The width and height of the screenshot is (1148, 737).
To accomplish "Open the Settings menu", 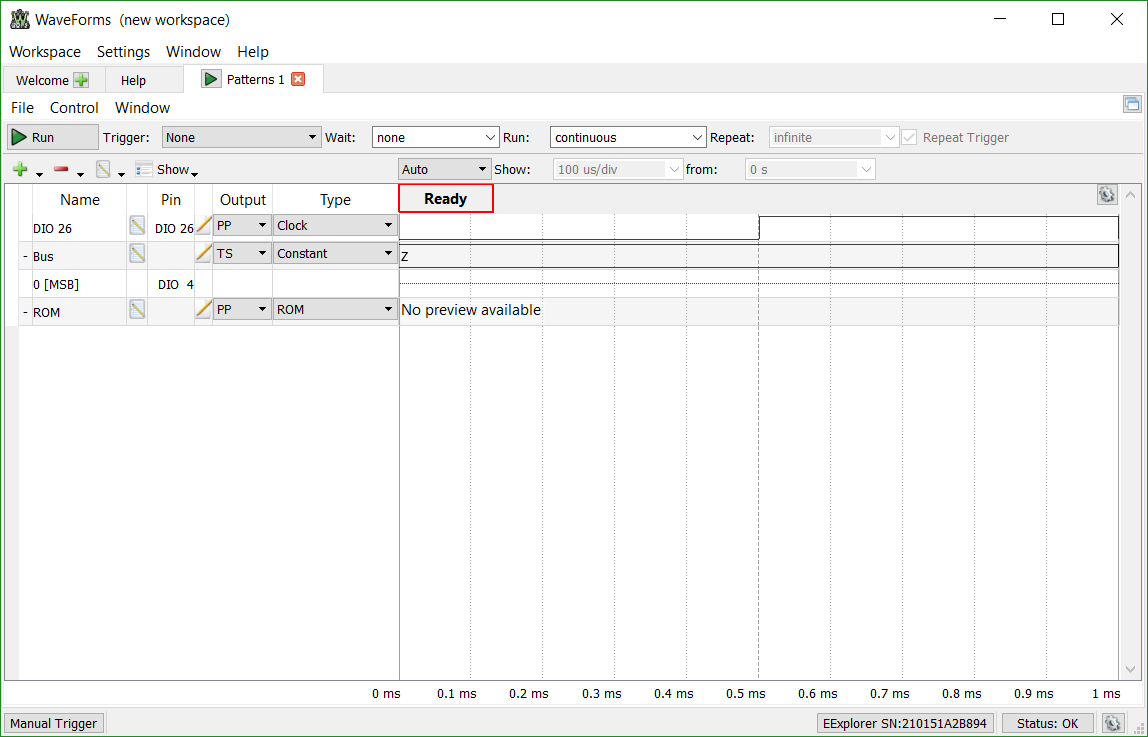I will [x=123, y=52].
